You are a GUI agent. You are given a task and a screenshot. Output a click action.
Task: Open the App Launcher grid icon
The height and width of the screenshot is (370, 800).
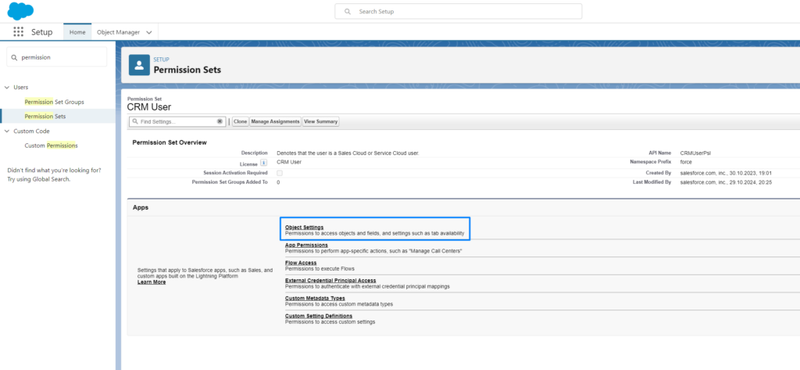click(x=18, y=32)
